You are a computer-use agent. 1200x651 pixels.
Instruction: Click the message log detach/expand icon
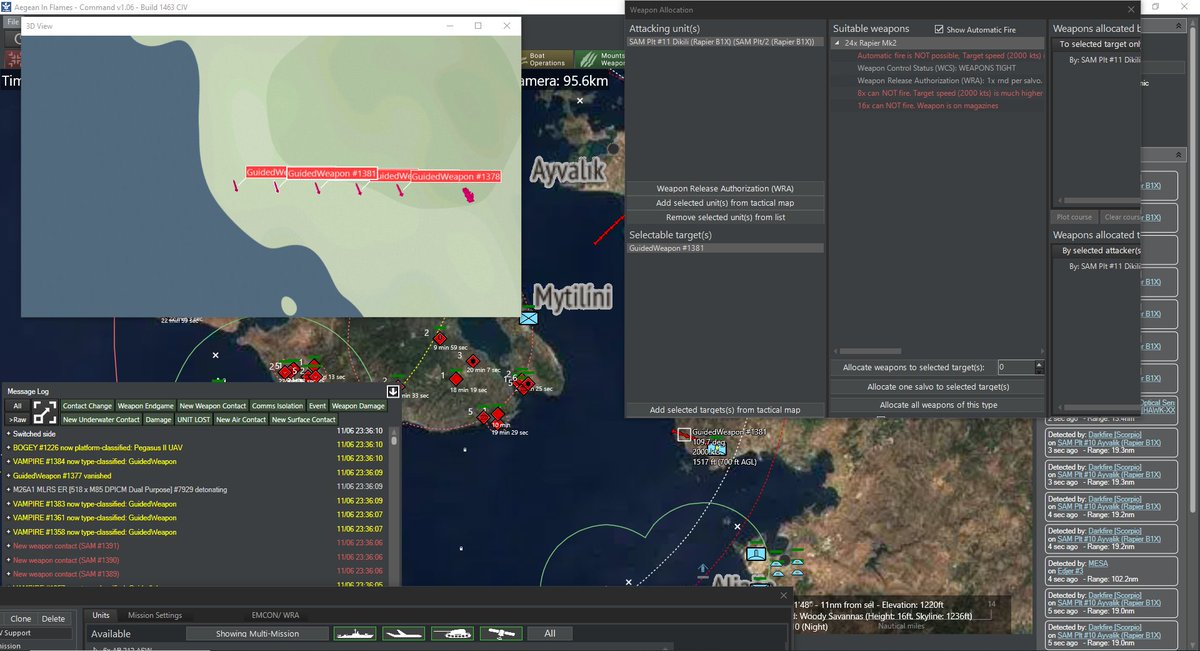coord(45,411)
